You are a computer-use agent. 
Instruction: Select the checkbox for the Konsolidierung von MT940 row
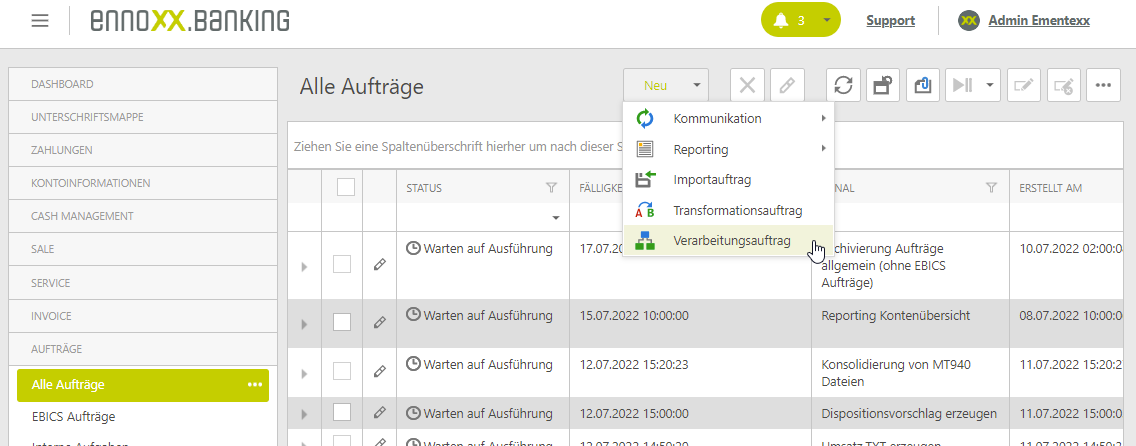click(342, 371)
